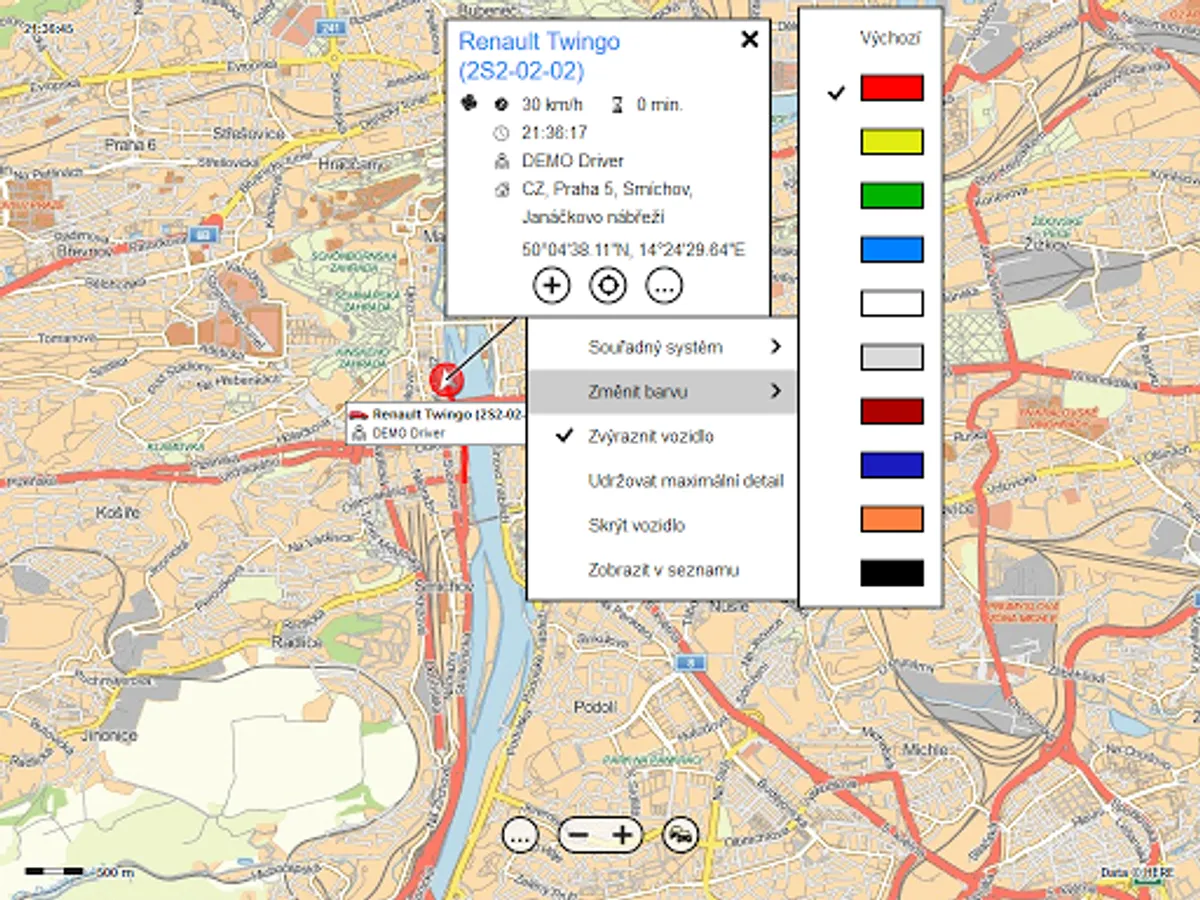Pick the dark red color swatch
Image resolution: width=1200 pixels, height=900 pixels.
892,412
